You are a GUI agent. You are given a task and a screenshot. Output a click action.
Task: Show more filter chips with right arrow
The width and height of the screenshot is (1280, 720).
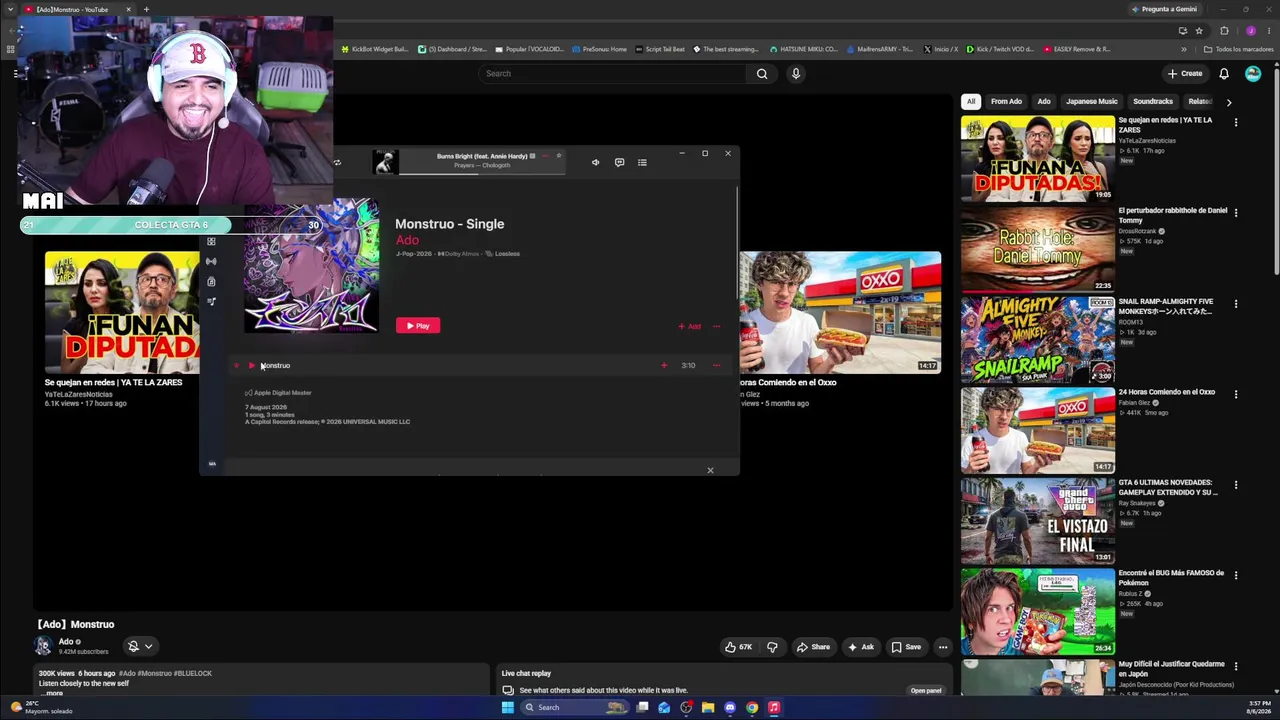(1229, 101)
